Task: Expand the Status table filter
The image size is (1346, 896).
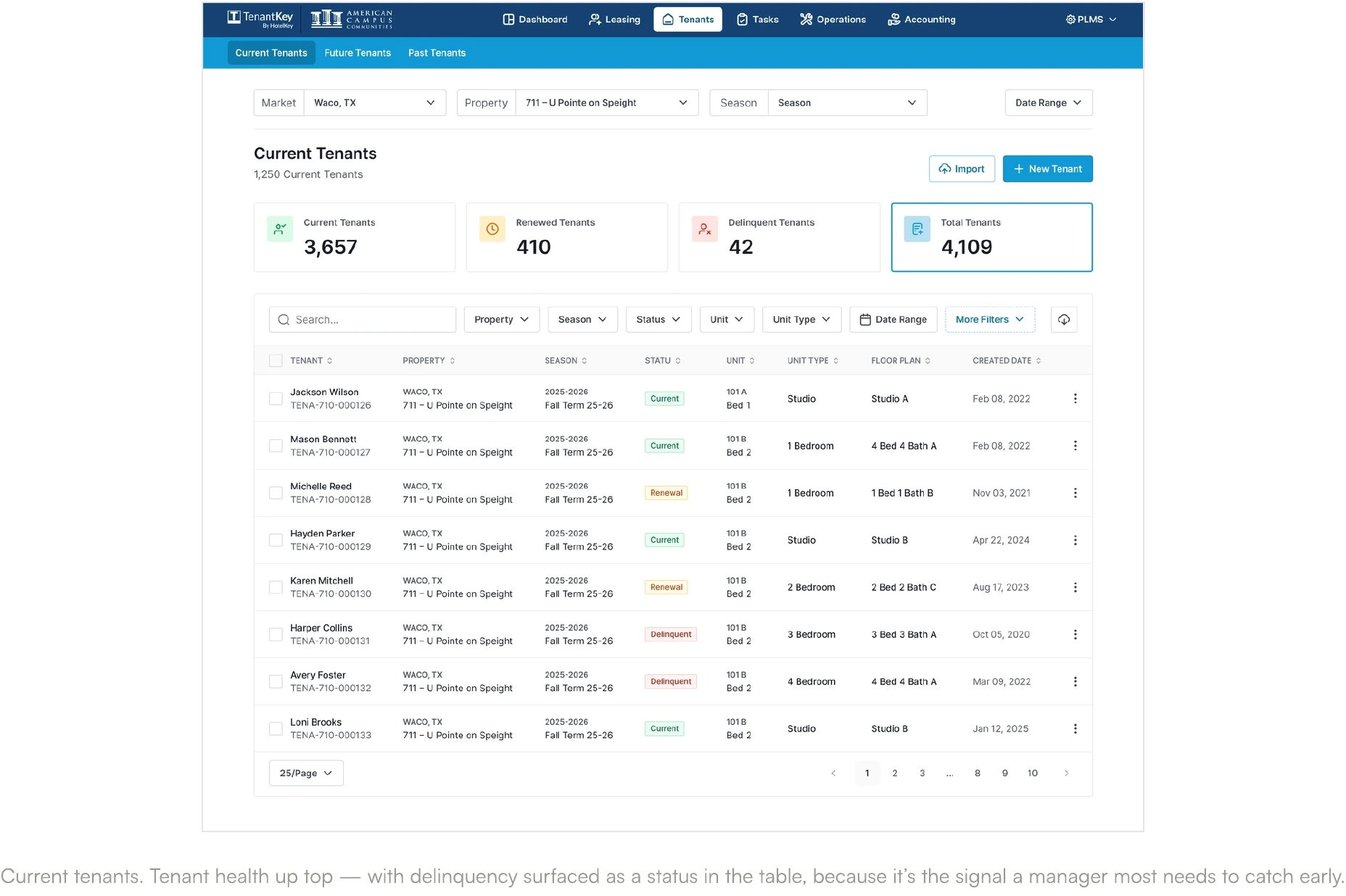Action: coord(658,320)
